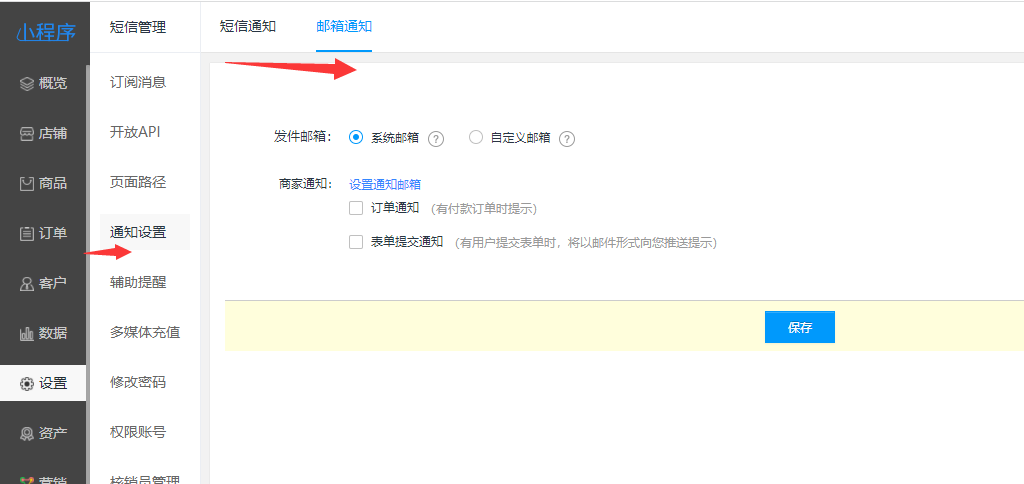This screenshot has height=484, width=1024.
Task: Click the 数据 bar chart icon
Action: click(x=26, y=333)
